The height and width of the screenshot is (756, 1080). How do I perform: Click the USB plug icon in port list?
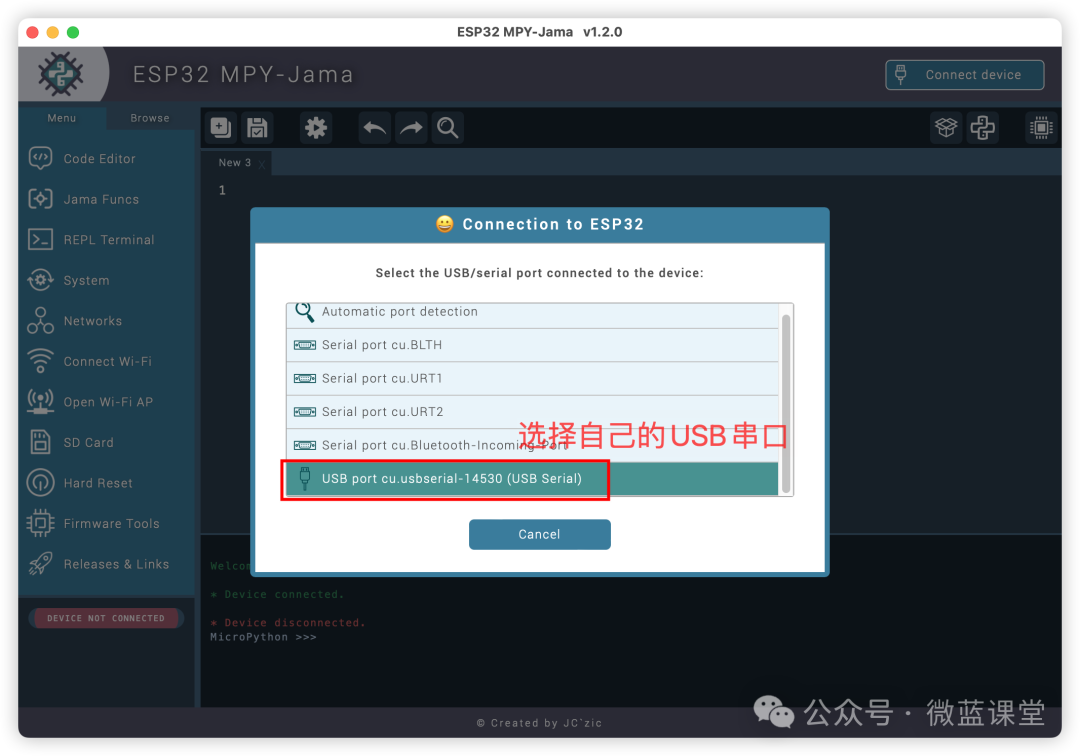pyautogui.click(x=304, y=479)
